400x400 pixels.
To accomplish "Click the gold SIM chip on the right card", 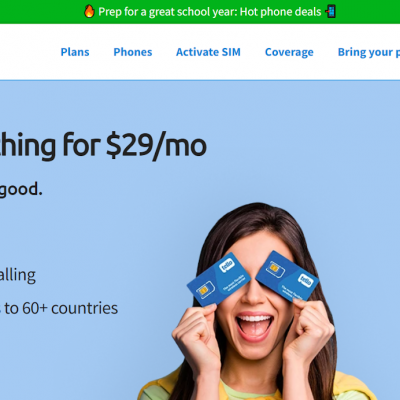I will click(275, 269).
